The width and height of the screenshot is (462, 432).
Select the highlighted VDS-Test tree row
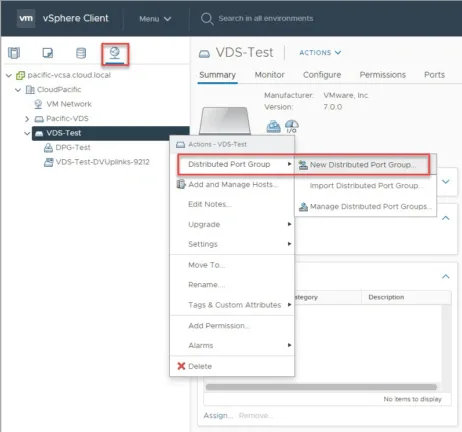pyautogui.click(x=111, y=133)
